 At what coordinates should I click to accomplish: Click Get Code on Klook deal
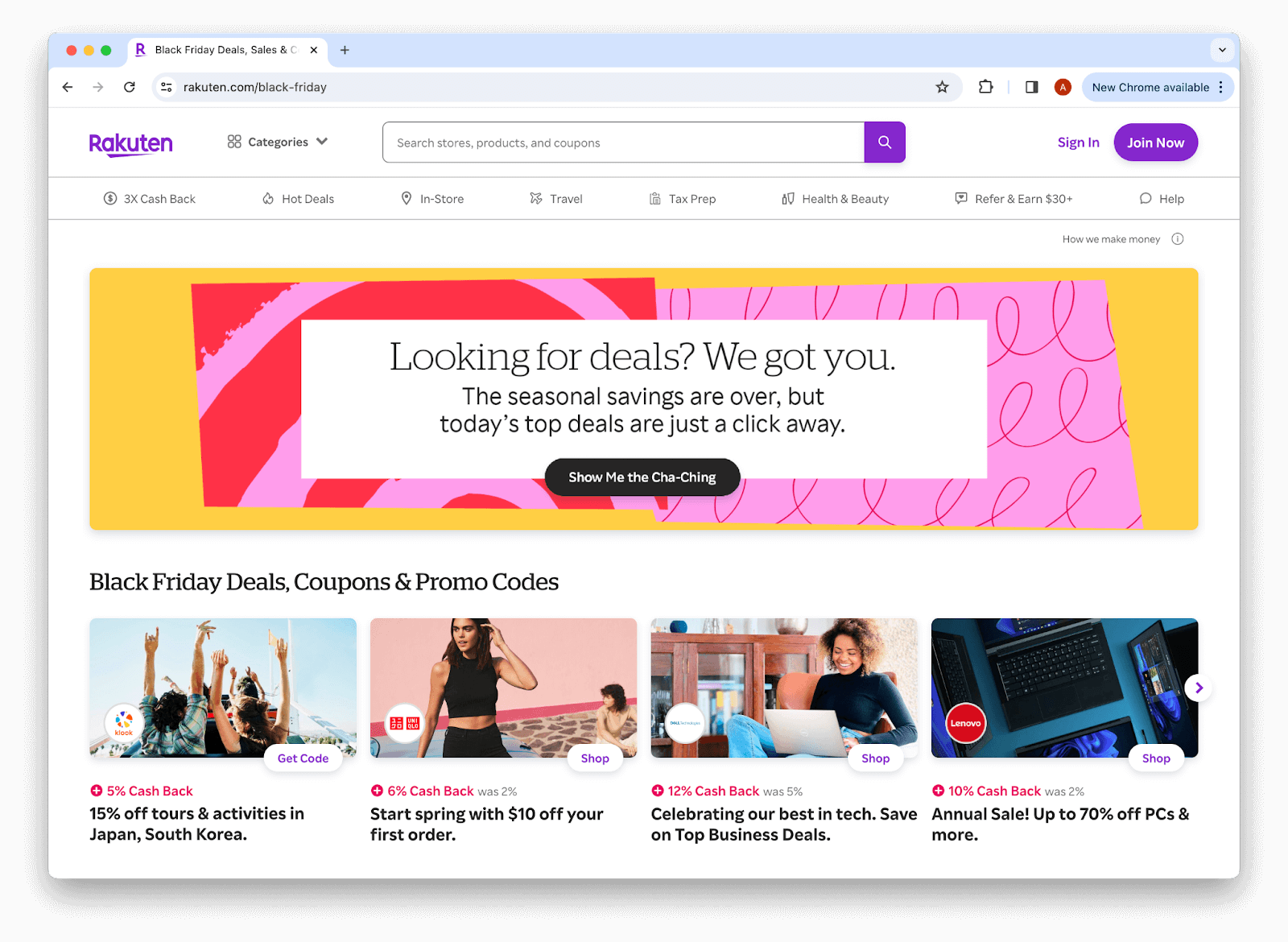[x=303, y=758]
